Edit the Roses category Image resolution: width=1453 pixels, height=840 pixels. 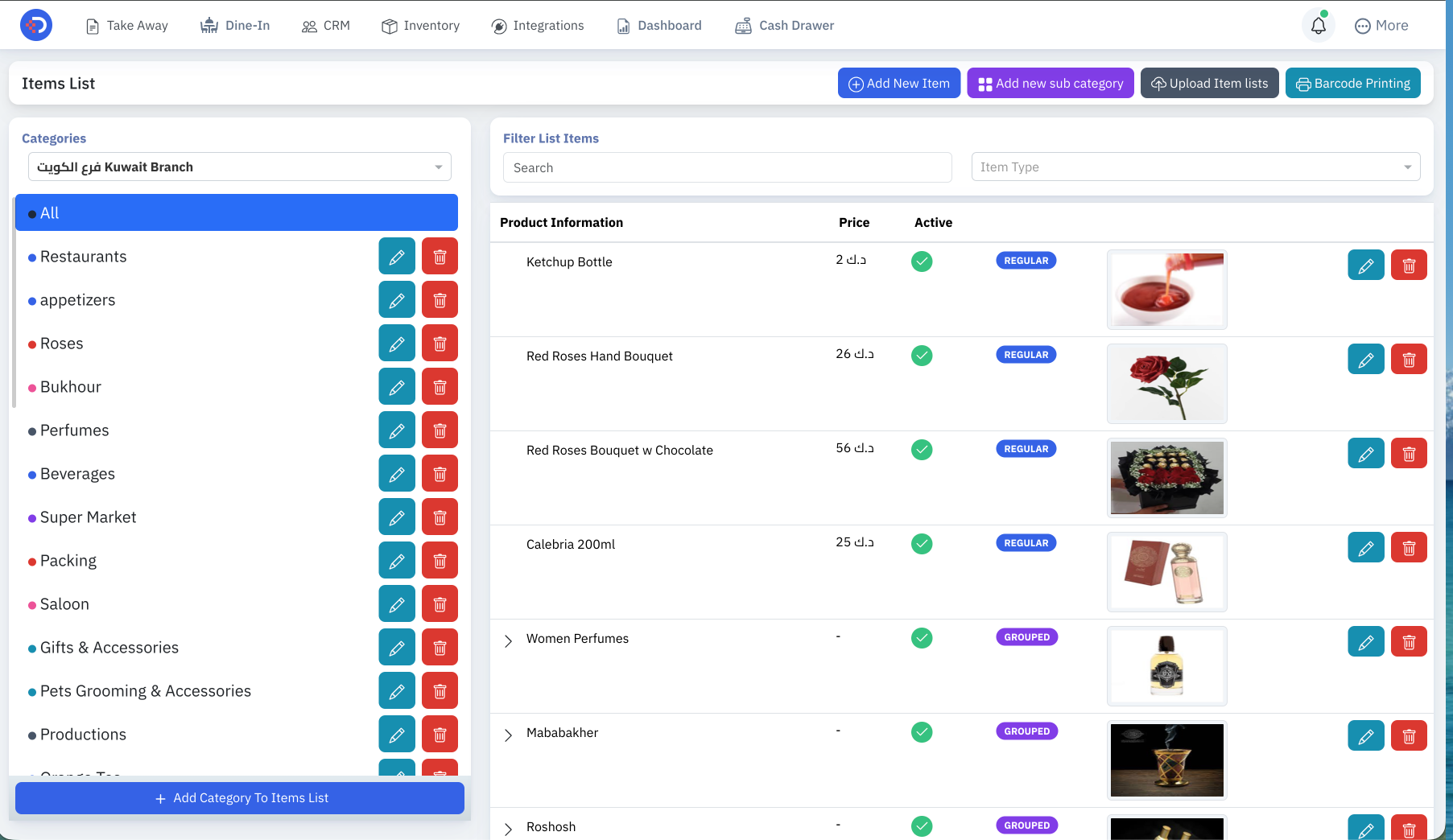point(397,344)
